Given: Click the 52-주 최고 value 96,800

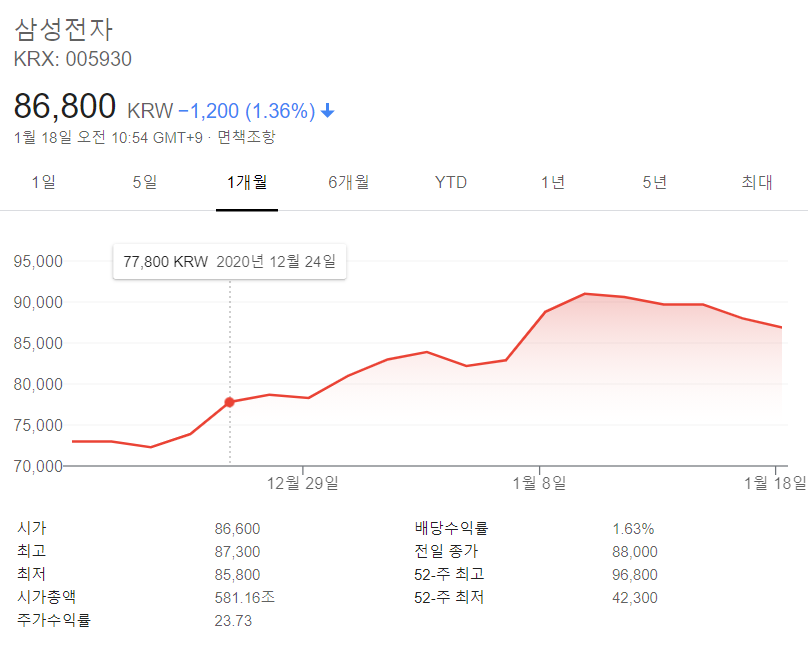Looking at the screenshot, I should [x=635, y=575].
